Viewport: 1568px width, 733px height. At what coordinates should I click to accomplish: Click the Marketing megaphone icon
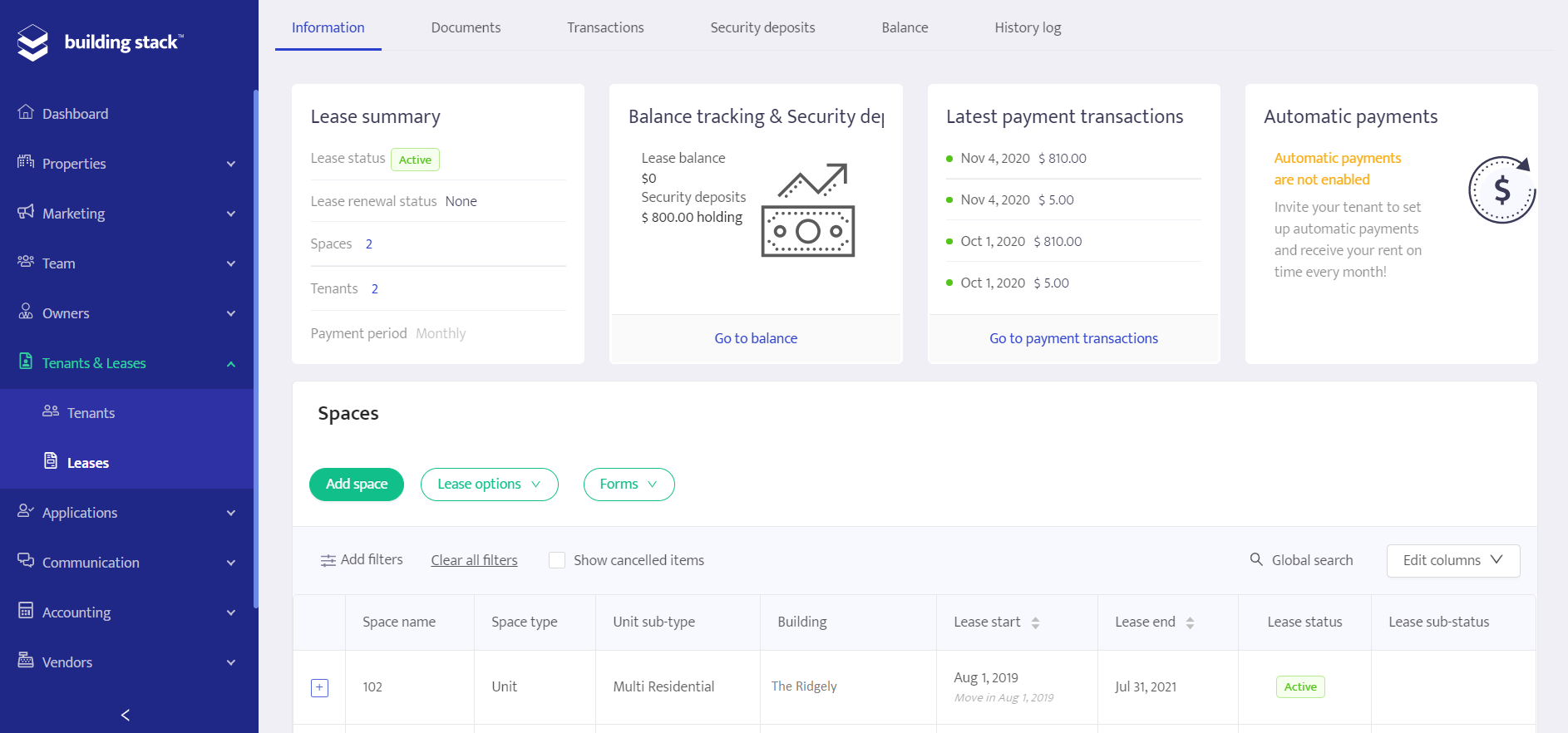(x=26, y=212)
